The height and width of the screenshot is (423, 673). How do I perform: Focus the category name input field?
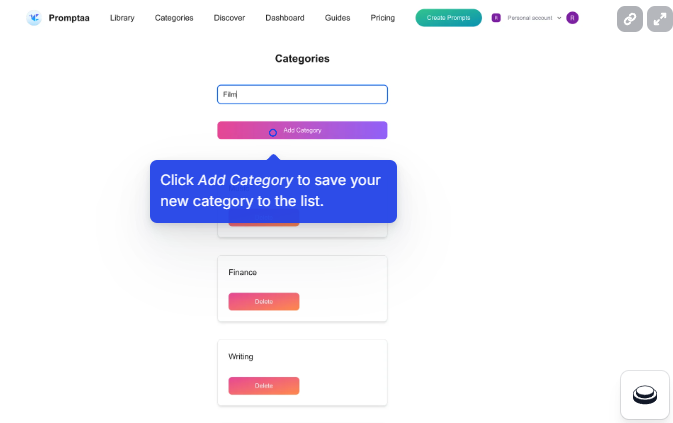[x=302, y=94]
